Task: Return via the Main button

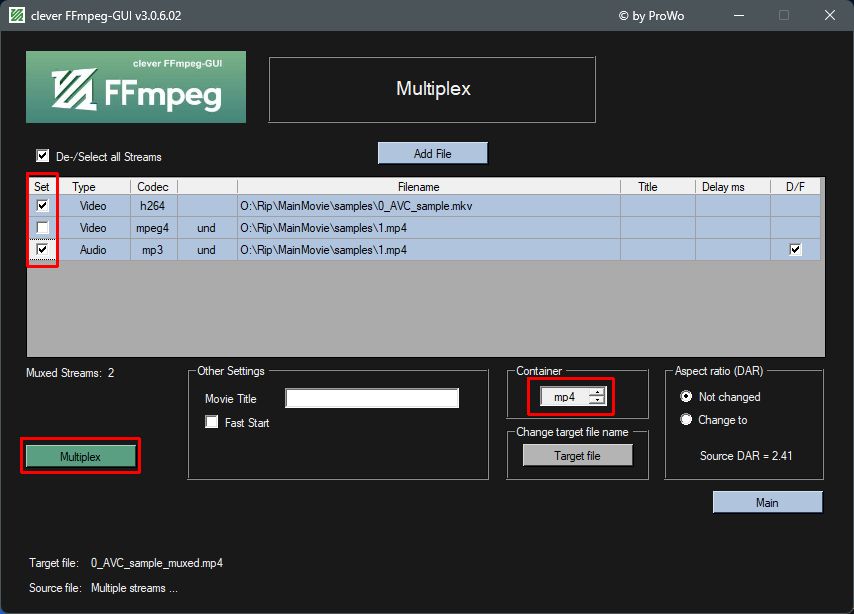Action: 767,502
